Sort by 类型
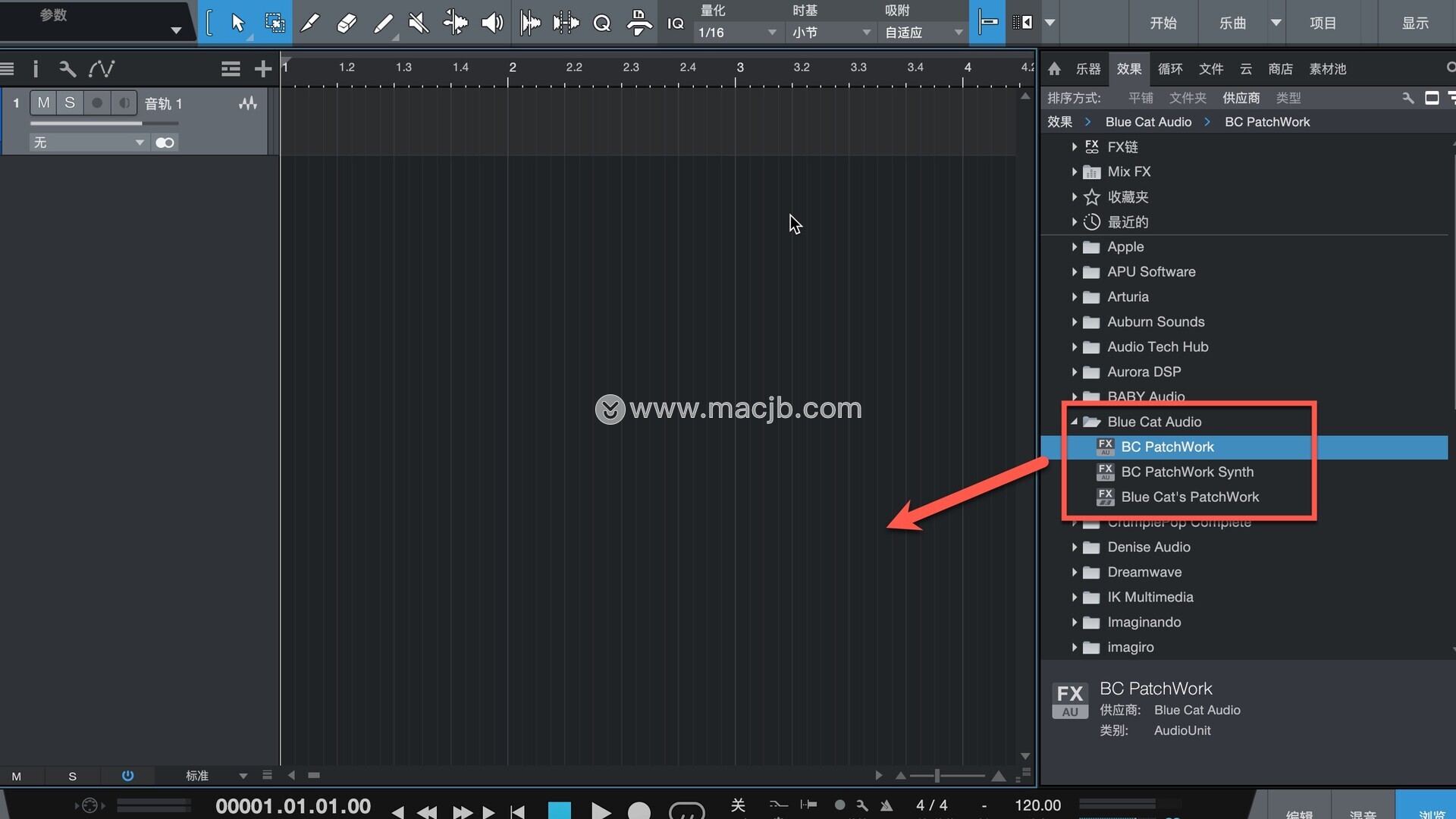Image resolution: width=1456 pixels, height=819 pixels. [x=1288, y=98]
